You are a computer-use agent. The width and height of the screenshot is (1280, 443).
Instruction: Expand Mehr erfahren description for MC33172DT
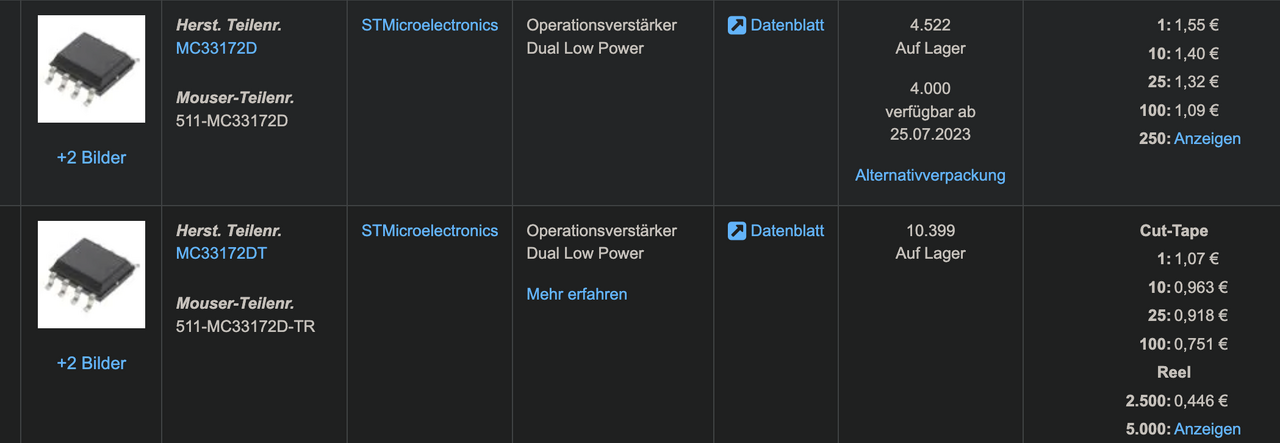[x=577, y=294]
